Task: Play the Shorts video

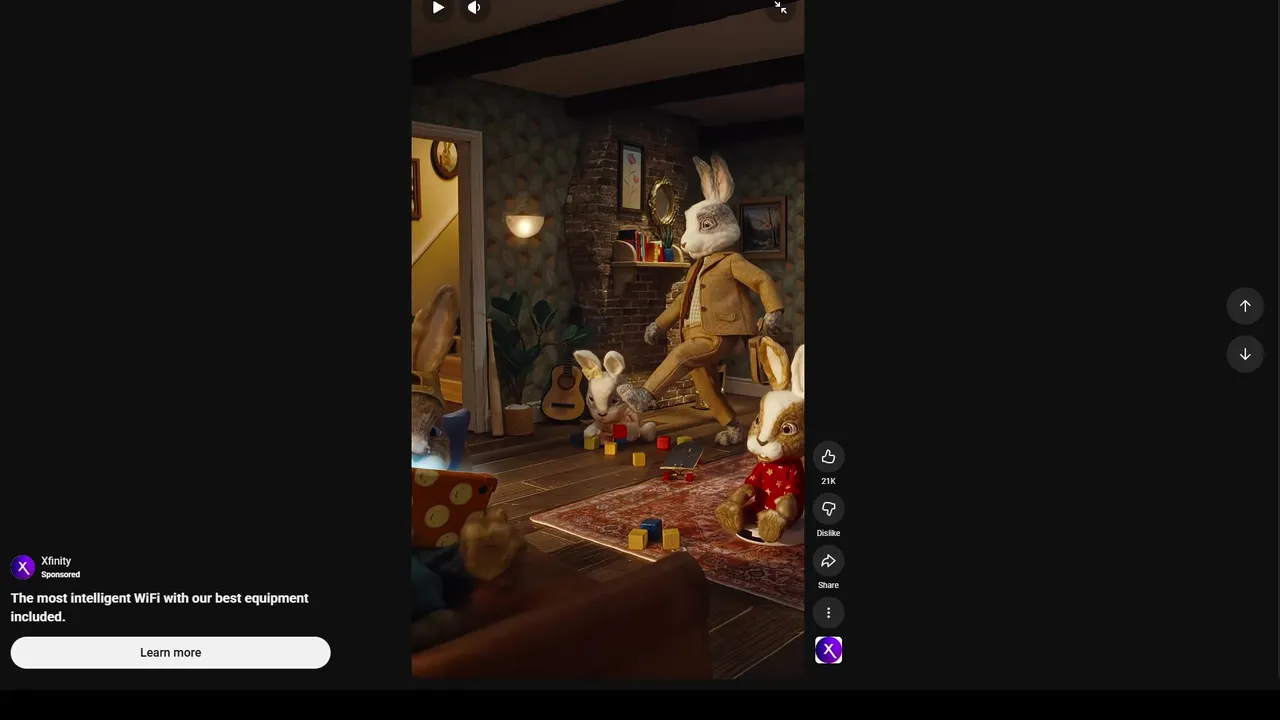Action: coord(438,8)
